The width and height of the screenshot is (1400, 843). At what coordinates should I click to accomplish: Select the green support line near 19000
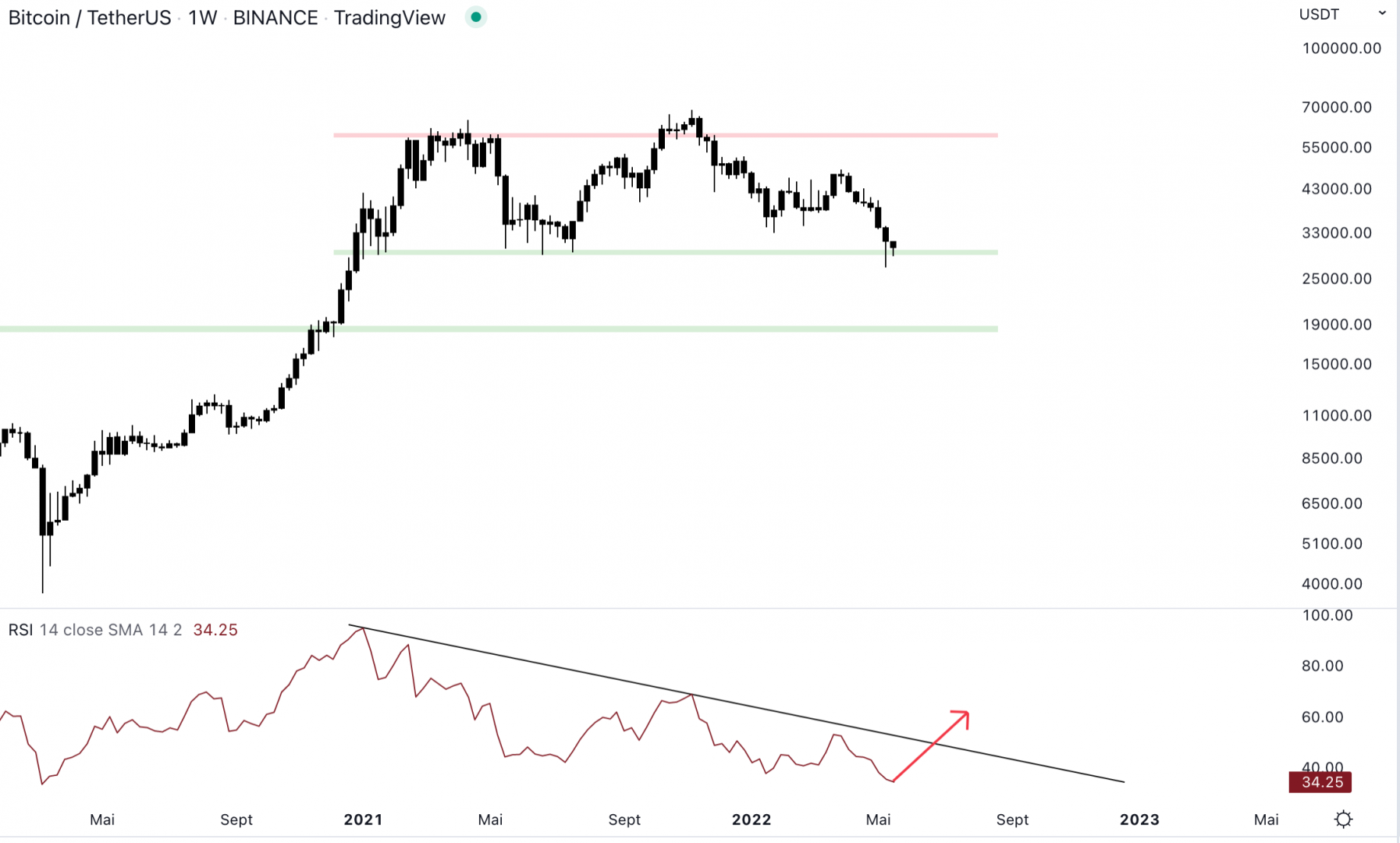pos(499,329)
